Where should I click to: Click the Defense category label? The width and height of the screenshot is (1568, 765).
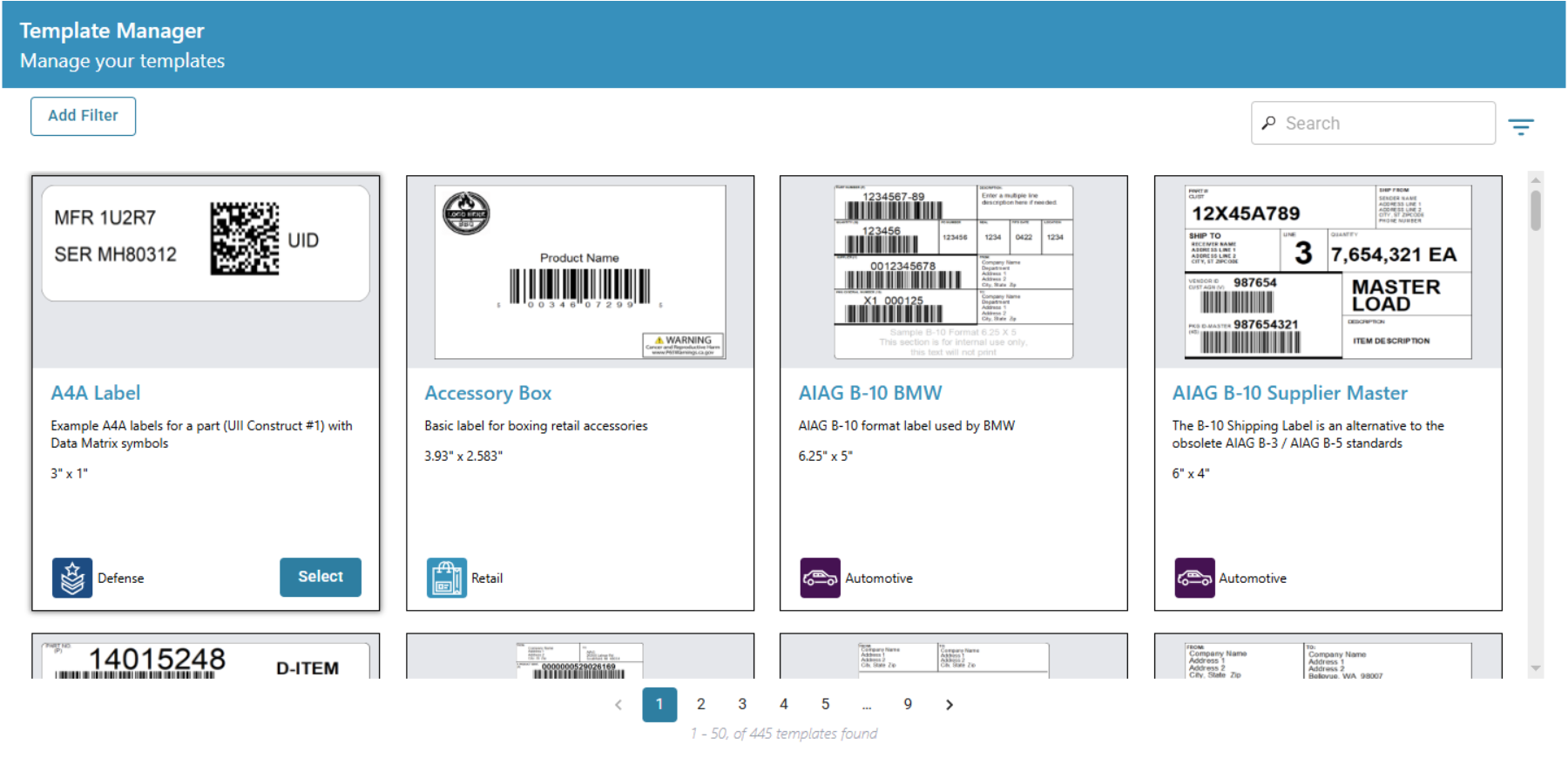click(121, 579)
